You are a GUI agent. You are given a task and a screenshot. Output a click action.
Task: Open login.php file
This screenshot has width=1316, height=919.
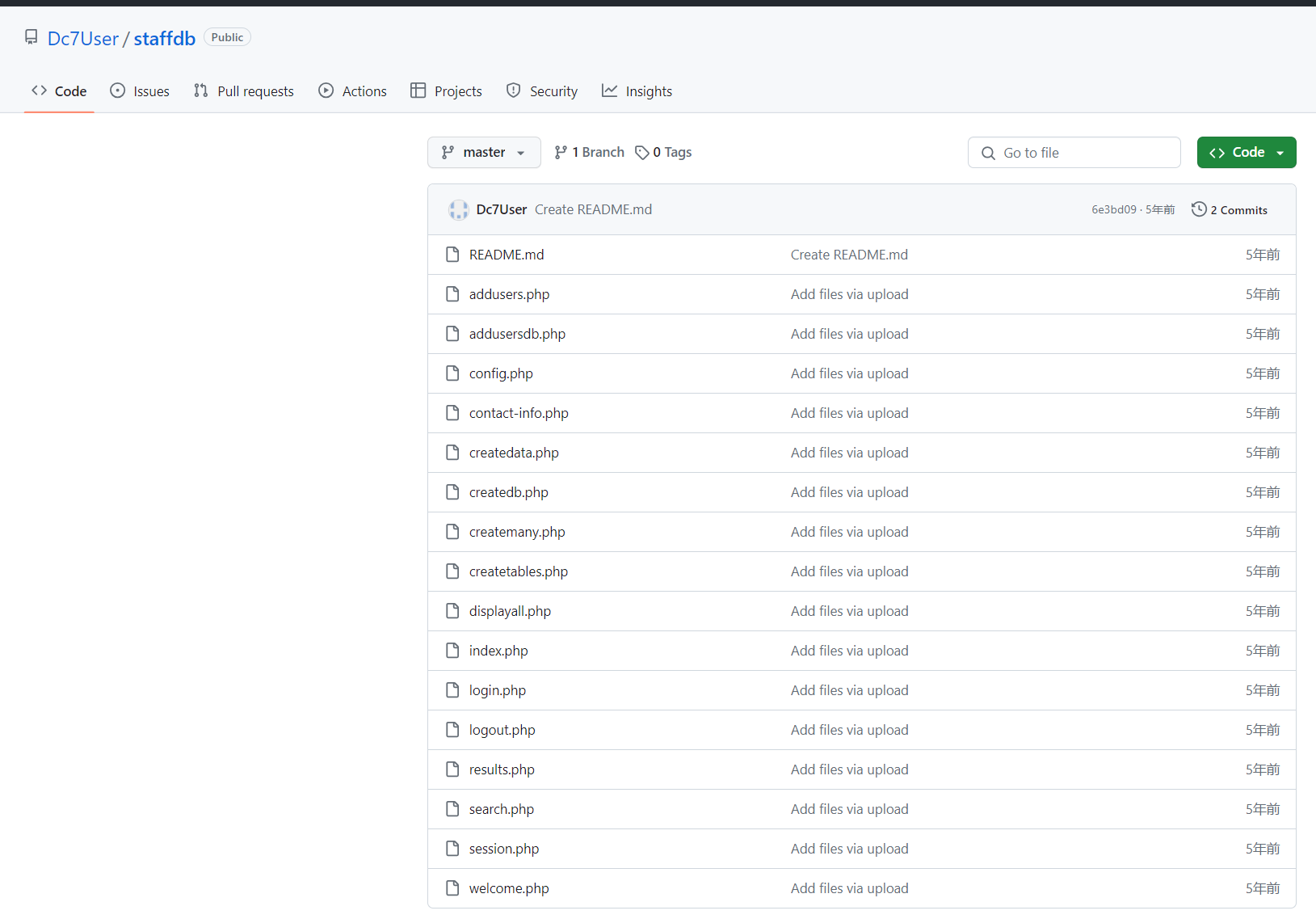coord(498,690)
